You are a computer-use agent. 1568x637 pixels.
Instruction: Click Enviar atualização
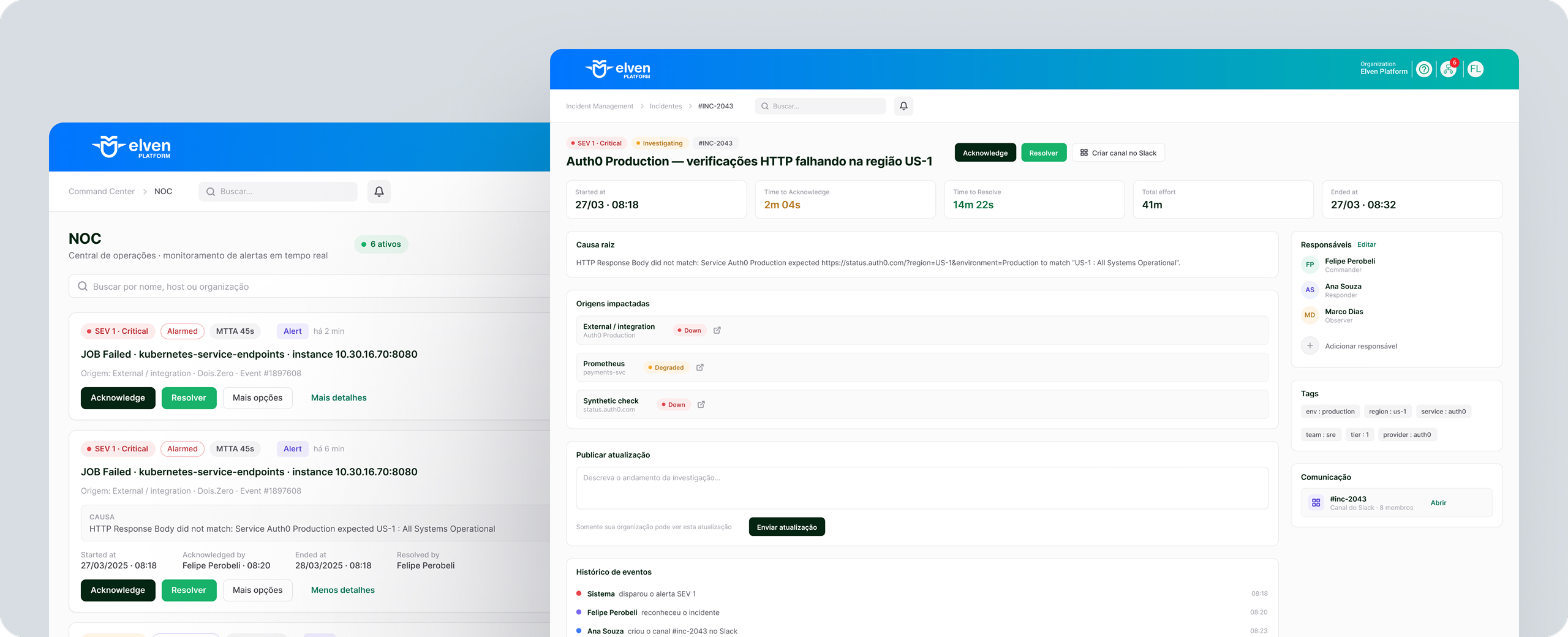click(x=787, y=527)
